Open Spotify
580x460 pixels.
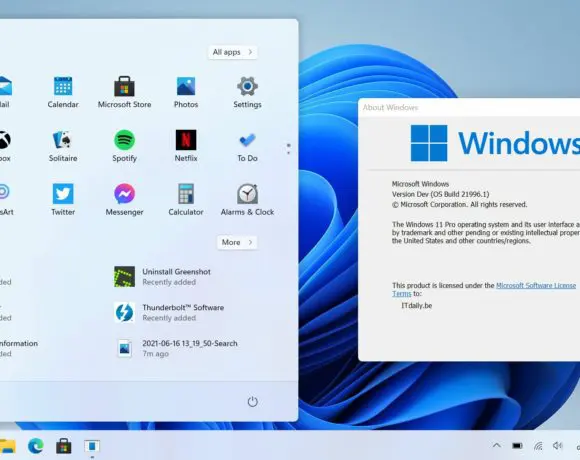124,146
